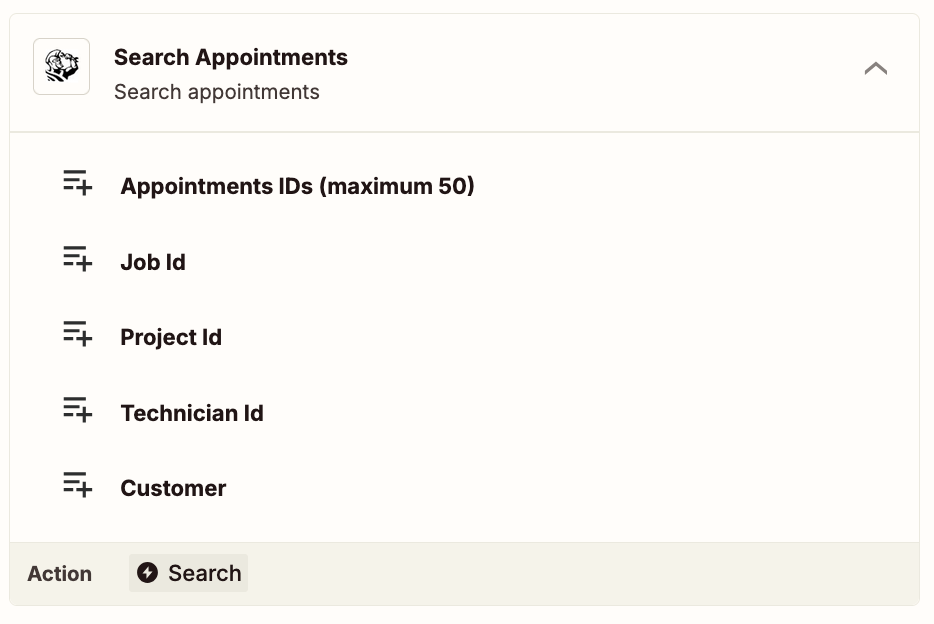Click the add-field icon next to Project Id

click(x=77, y=333)
